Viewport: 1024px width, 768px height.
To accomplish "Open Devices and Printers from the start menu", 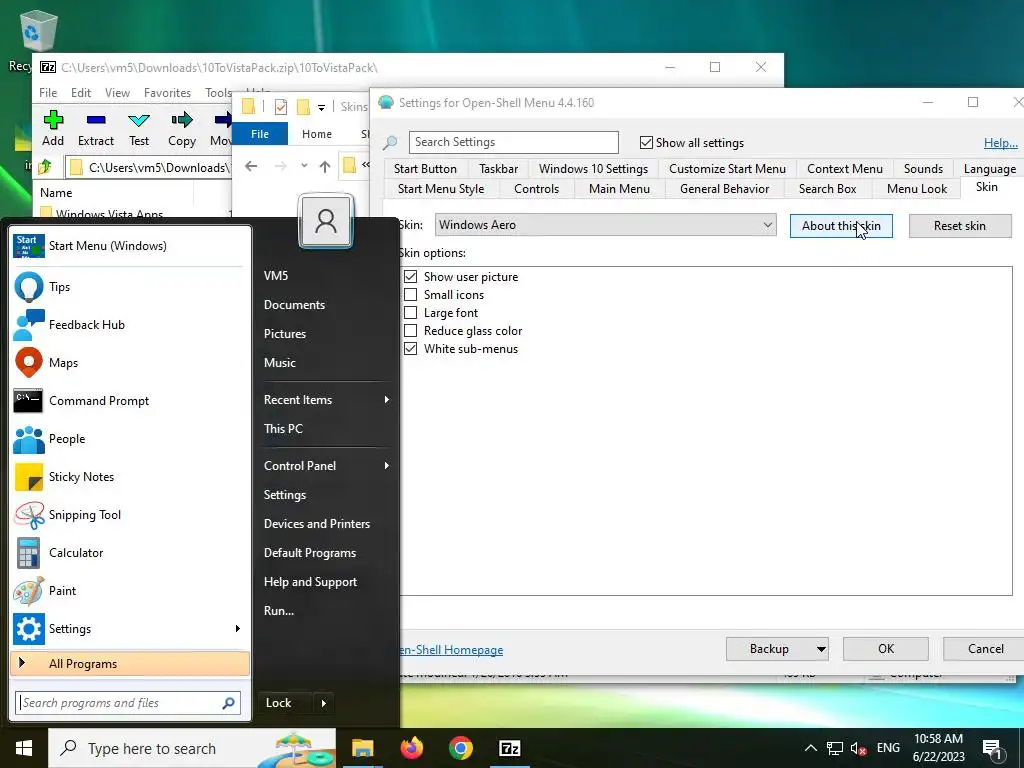I will (x=317, y=524).
